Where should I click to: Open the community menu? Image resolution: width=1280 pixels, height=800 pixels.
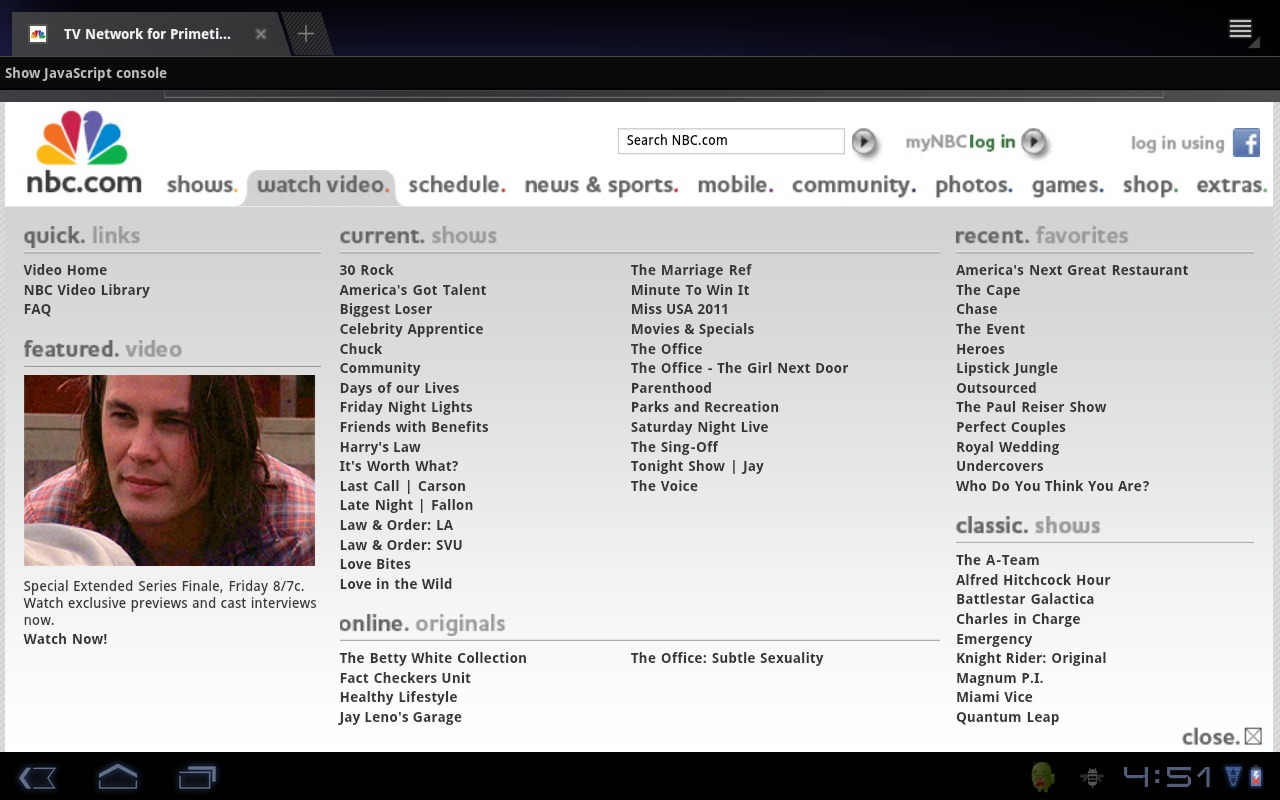pyautogui.click(x=854, y=185)
